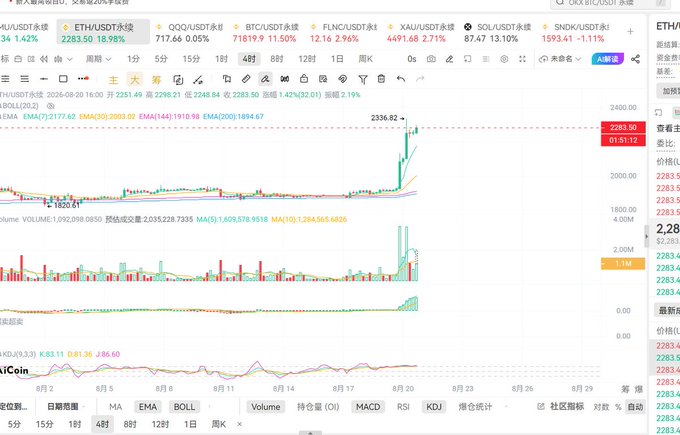Open the 未命名 layout dropdown
Viewport: 680px width, 435px height.
[560, 59]
